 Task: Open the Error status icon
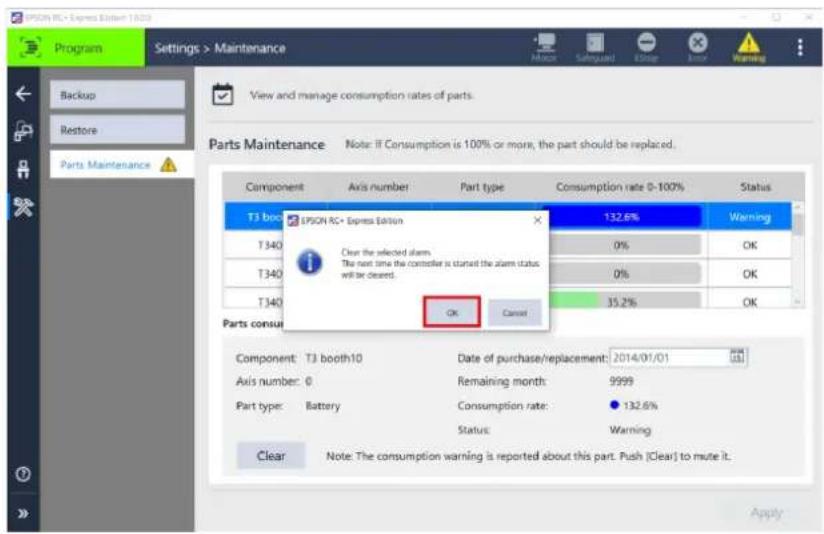coord(697,47)
